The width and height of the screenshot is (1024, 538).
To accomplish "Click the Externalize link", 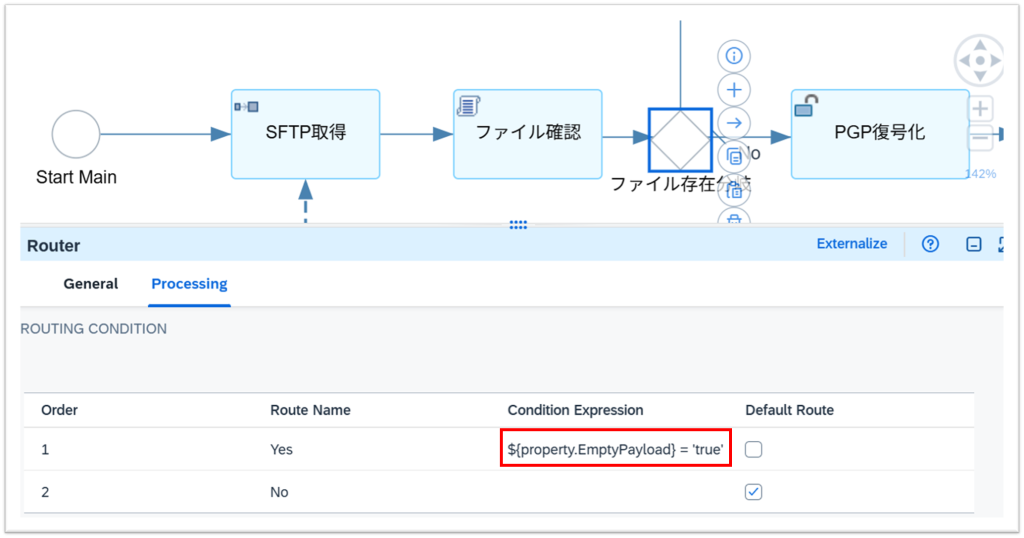I will [851, 243].
